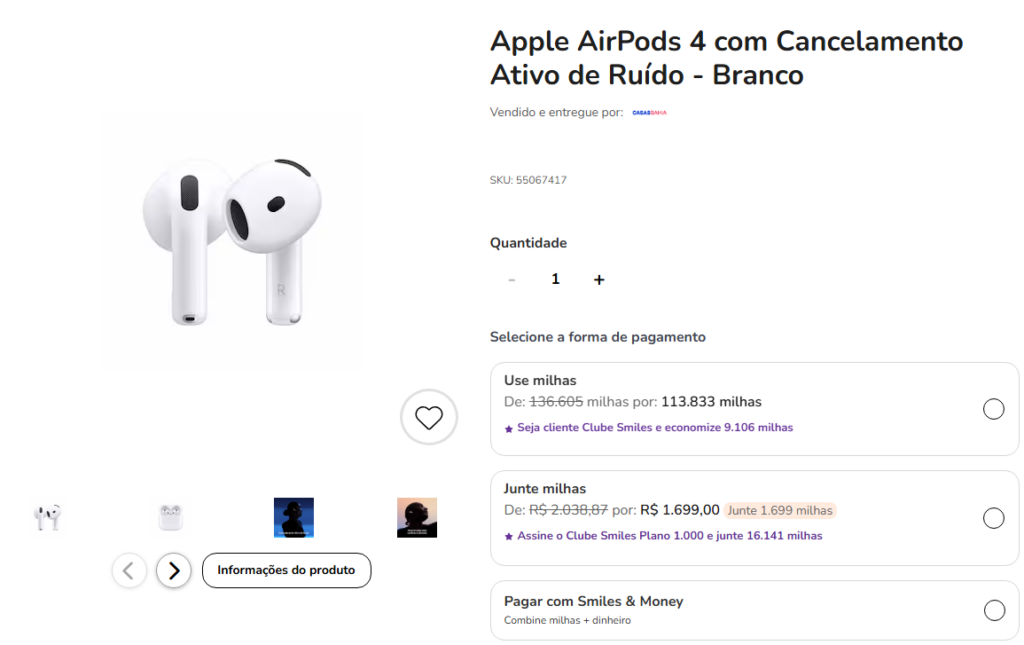Select the Use milhas payment option

pos(993,409)
